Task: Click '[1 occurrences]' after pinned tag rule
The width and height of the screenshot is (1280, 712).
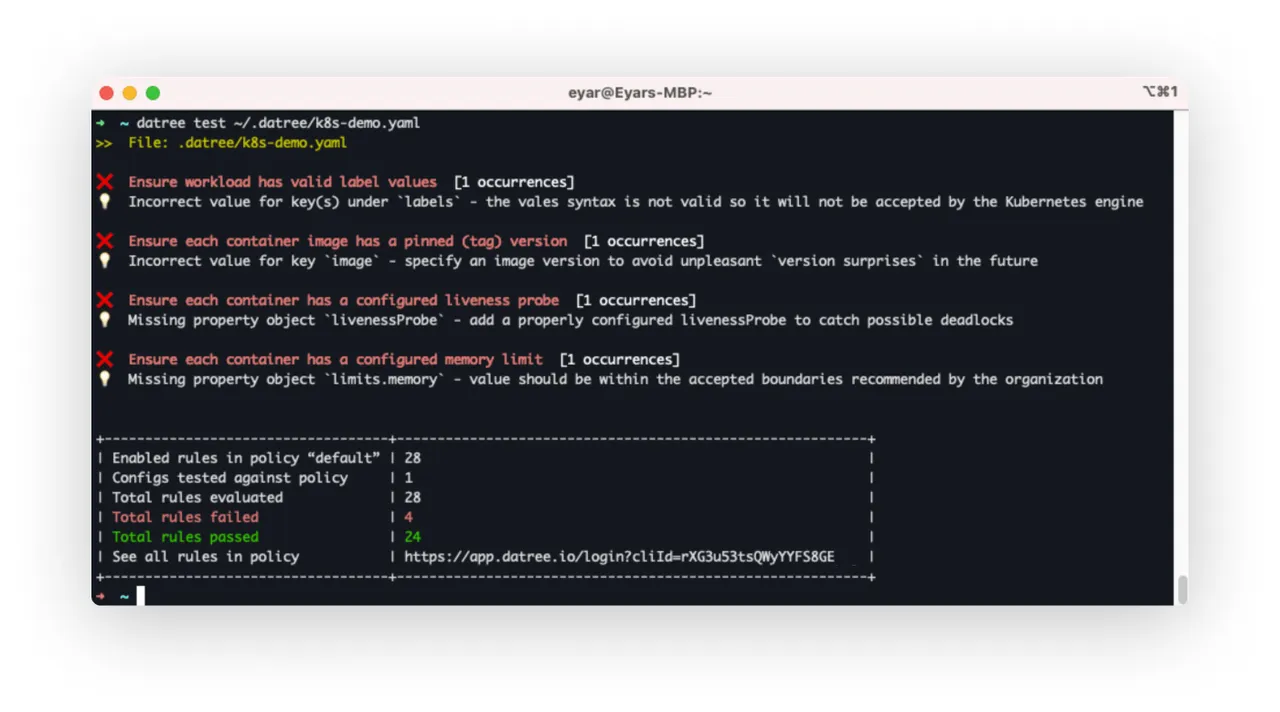Action: point(644,241)
